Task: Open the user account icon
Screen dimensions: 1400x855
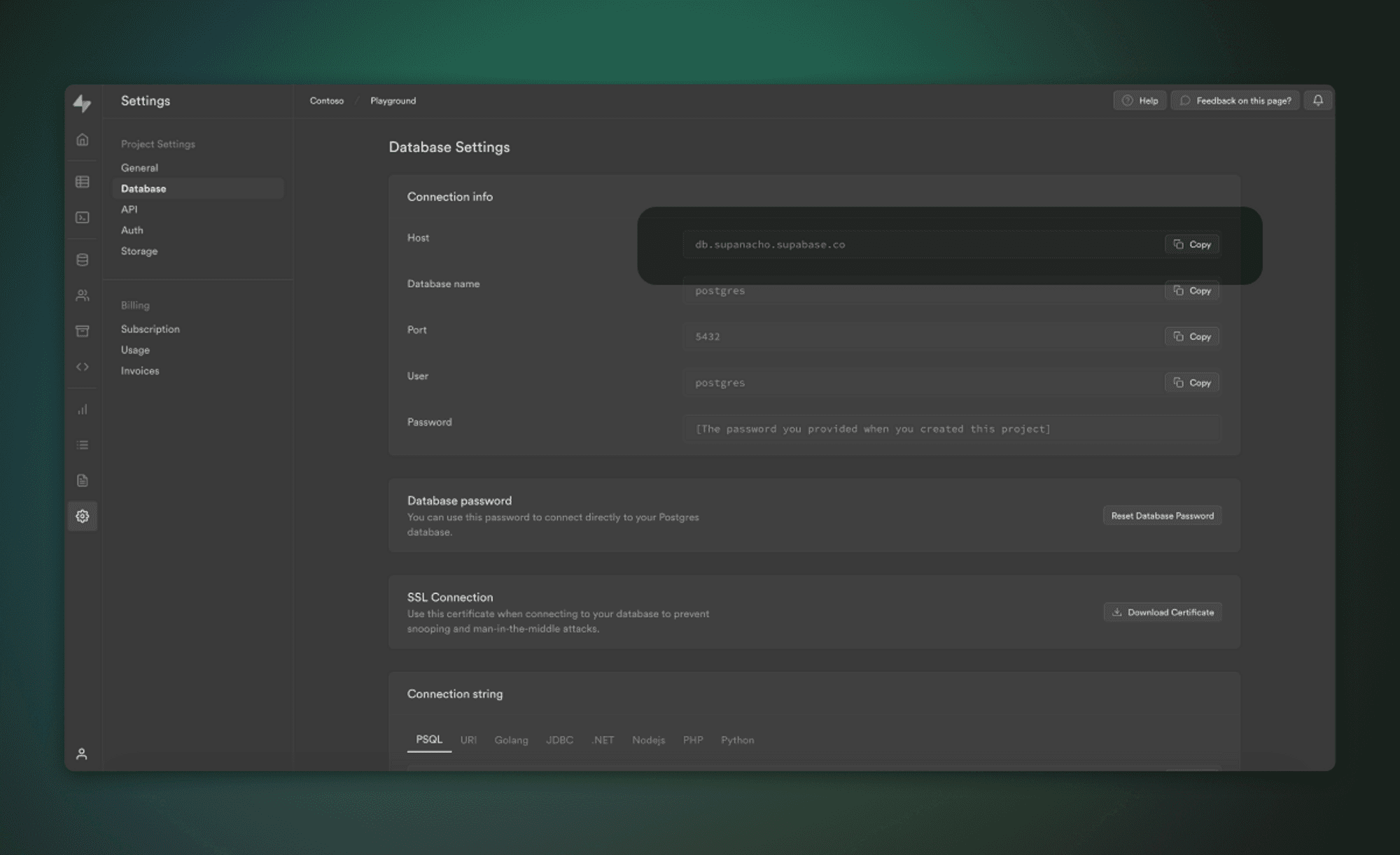Action: coord(82,754)
